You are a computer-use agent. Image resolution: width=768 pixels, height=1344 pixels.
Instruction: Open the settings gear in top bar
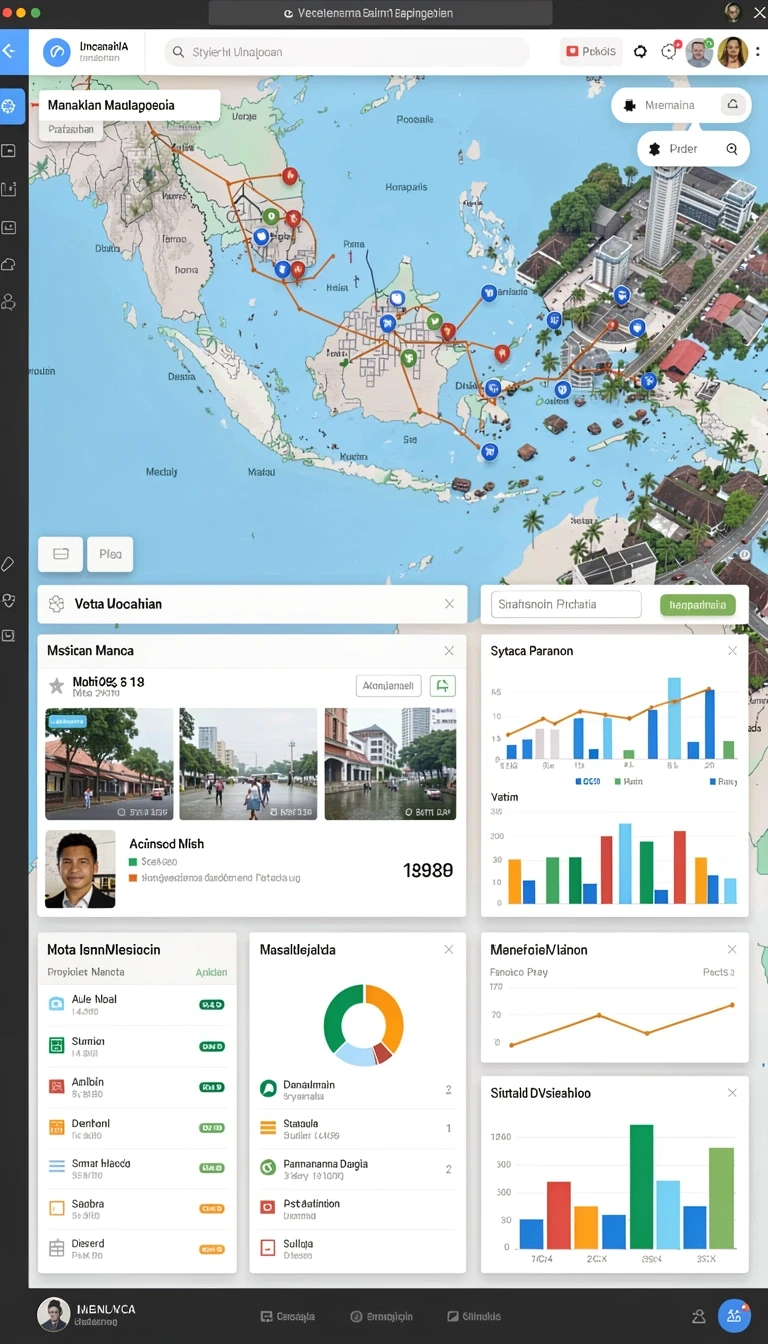(x=641, y=52)
